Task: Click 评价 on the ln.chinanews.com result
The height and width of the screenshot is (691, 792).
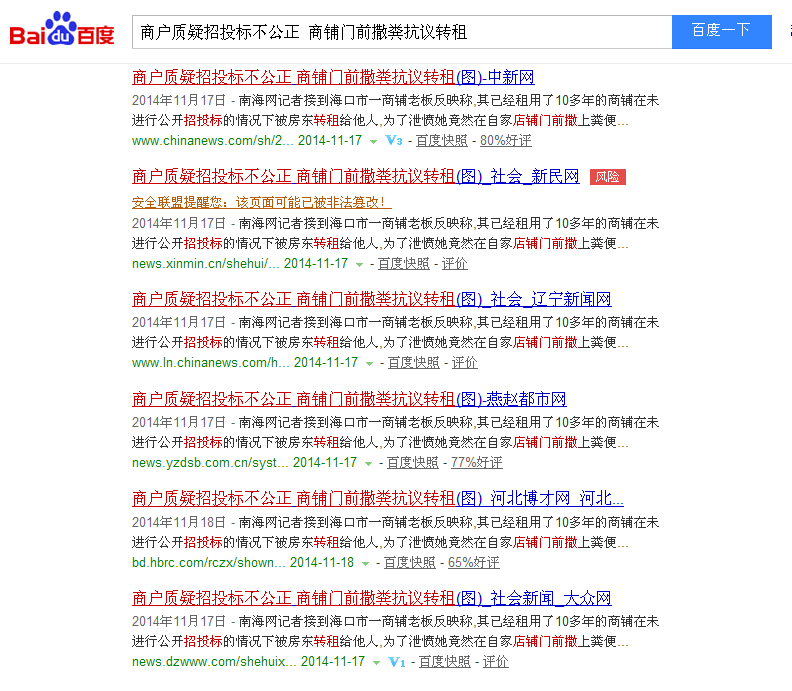Action: [x=465, y=362]
